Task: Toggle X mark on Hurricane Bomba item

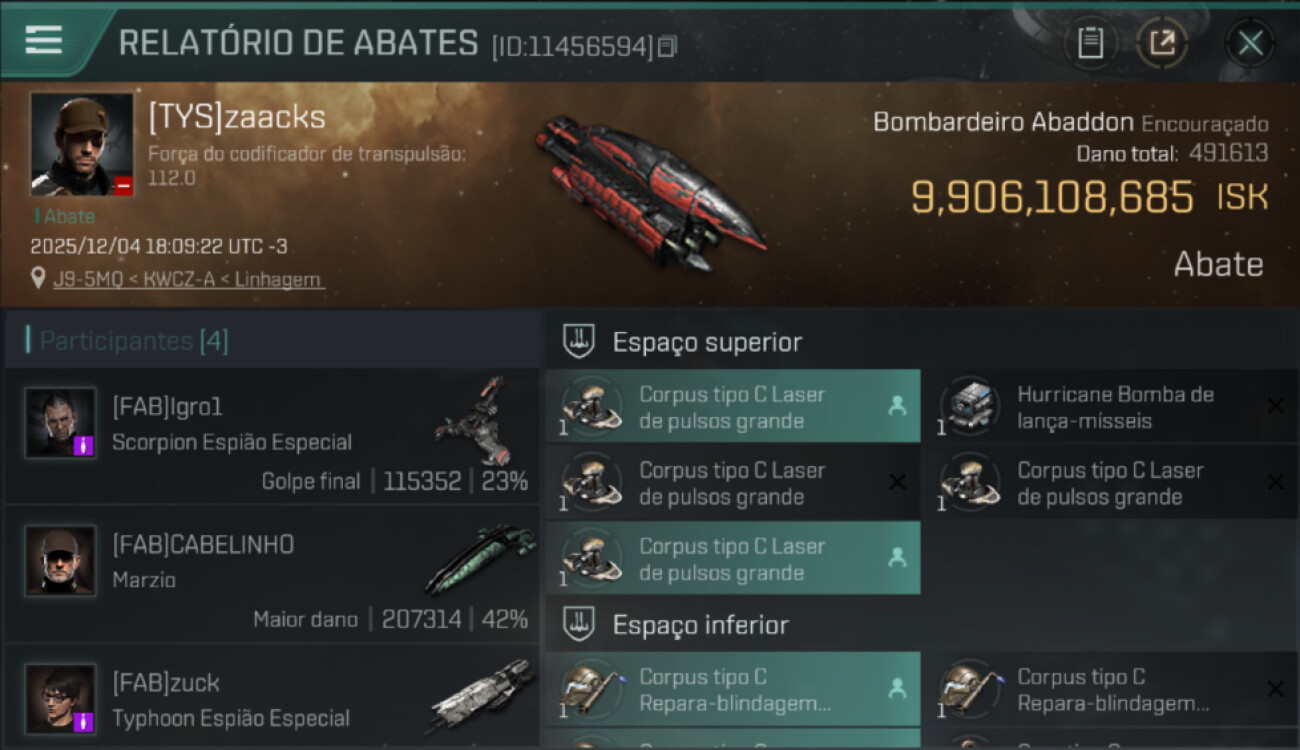Action: tap(1275, 406)
